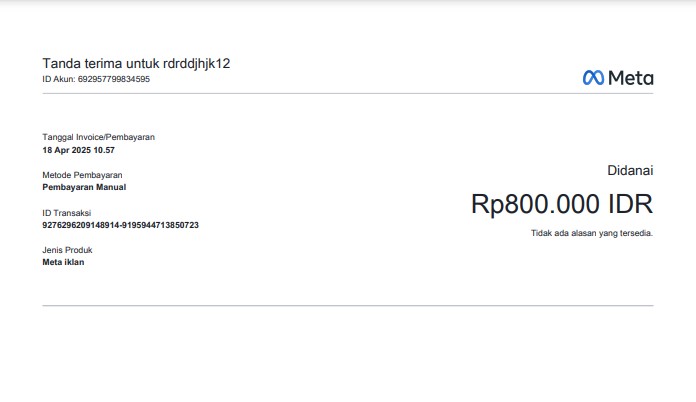Click the divider line below the header

pos(347,94)
